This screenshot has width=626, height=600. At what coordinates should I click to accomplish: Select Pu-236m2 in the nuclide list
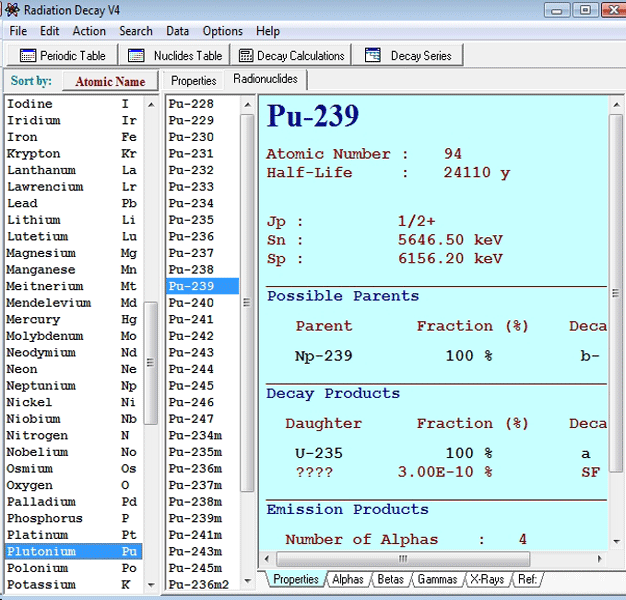pyautogui.click(x=202, y=585)
